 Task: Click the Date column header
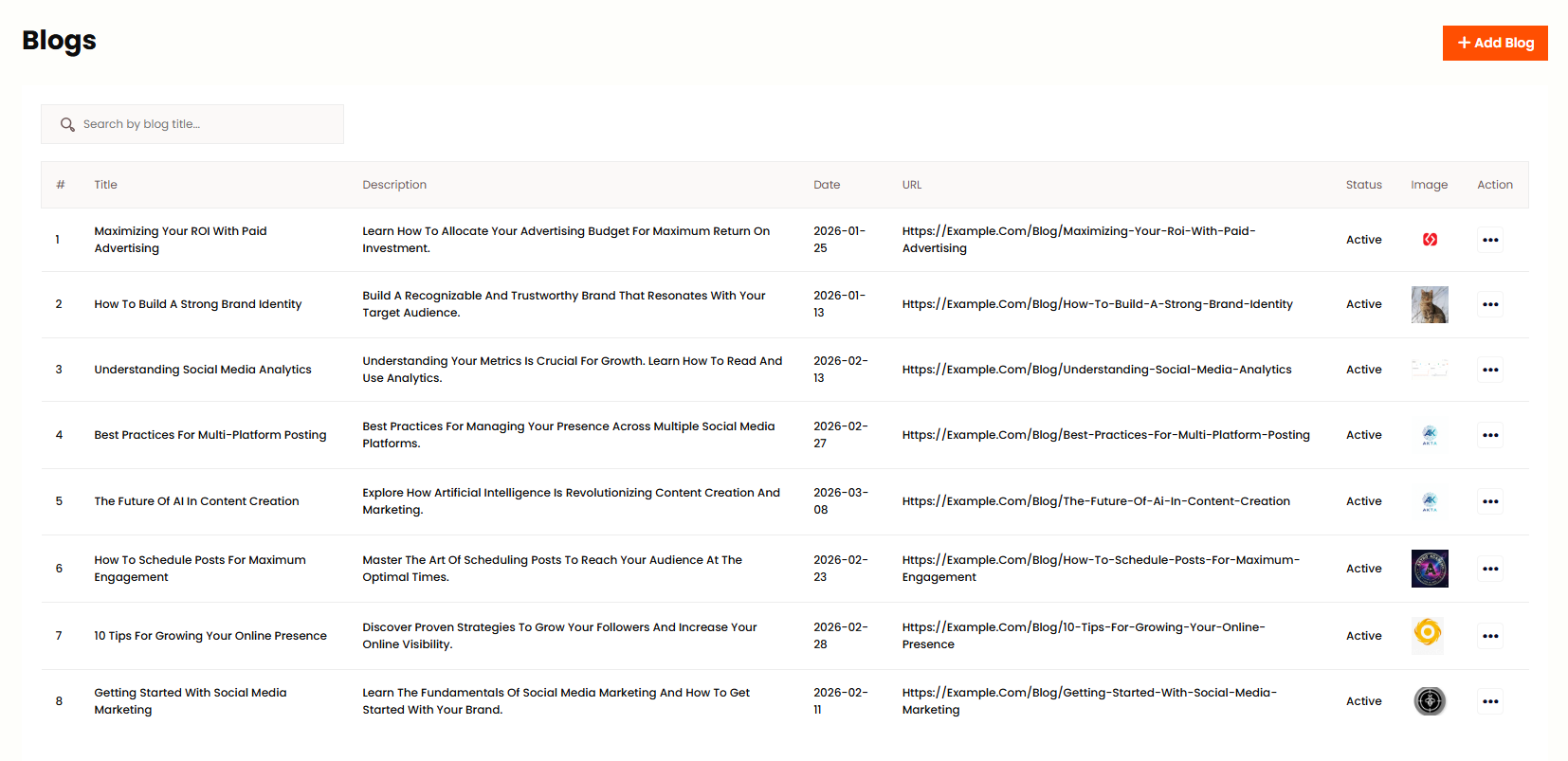pos(826,185)
